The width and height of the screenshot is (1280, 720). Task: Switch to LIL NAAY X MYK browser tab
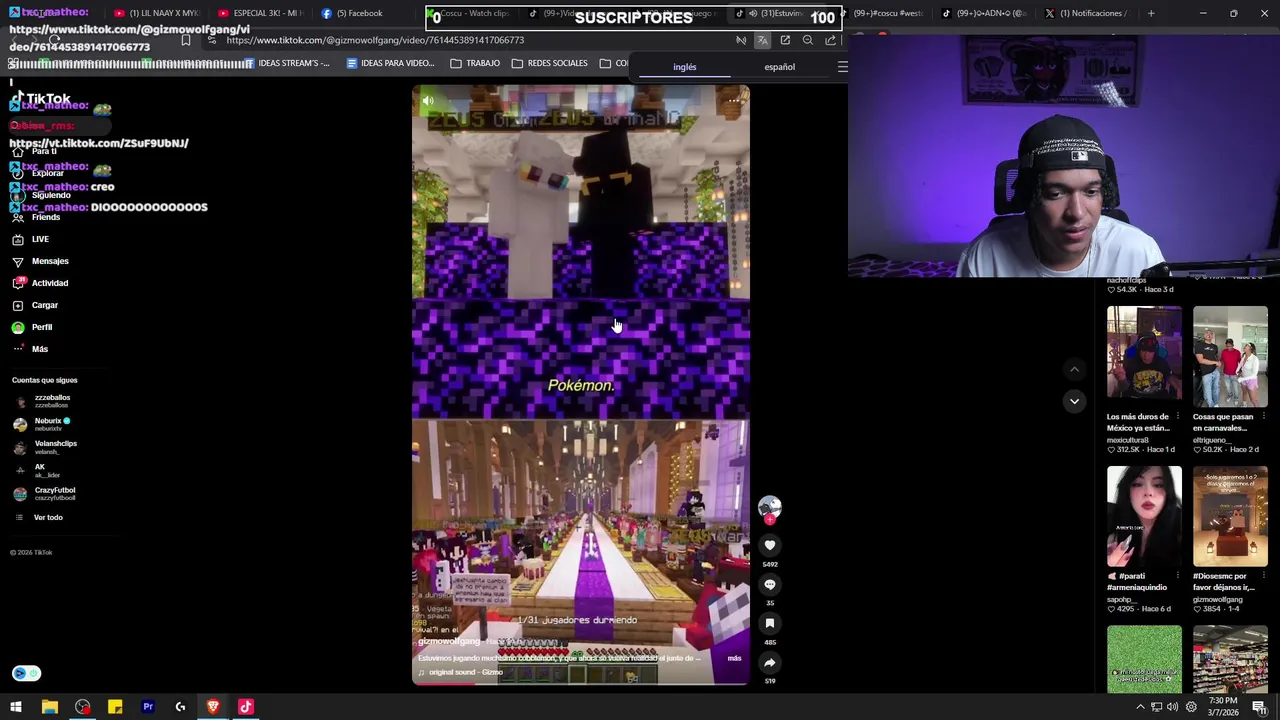pyautogui.click(x=157, y=13)
